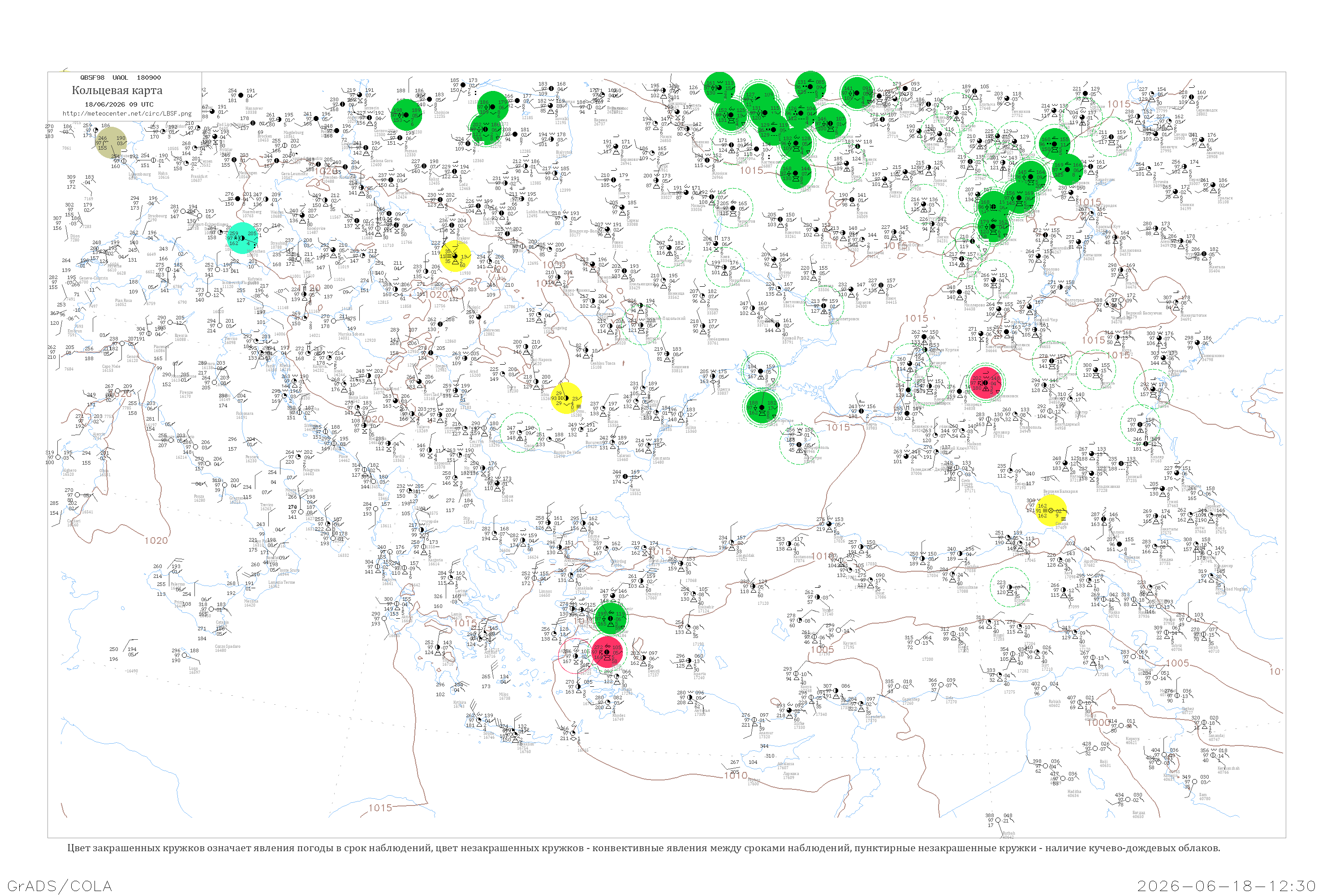
Task: Select the hollow red circle at Samos
Action: tap(576, 656)
